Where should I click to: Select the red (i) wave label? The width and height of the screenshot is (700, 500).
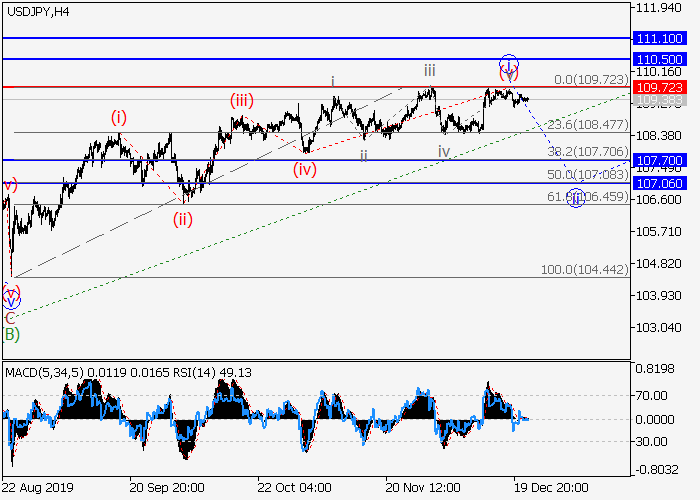click(119, 117)
